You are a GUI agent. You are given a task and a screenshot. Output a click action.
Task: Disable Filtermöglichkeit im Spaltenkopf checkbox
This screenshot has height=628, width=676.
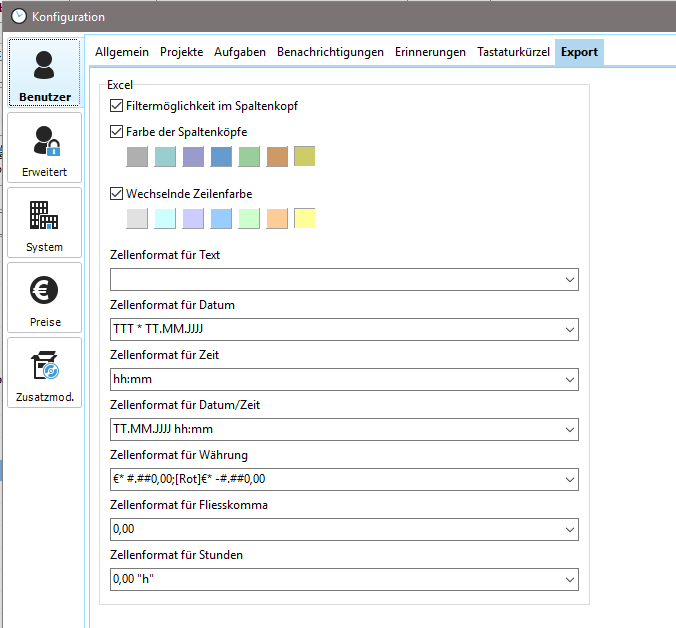pos(116,106)
